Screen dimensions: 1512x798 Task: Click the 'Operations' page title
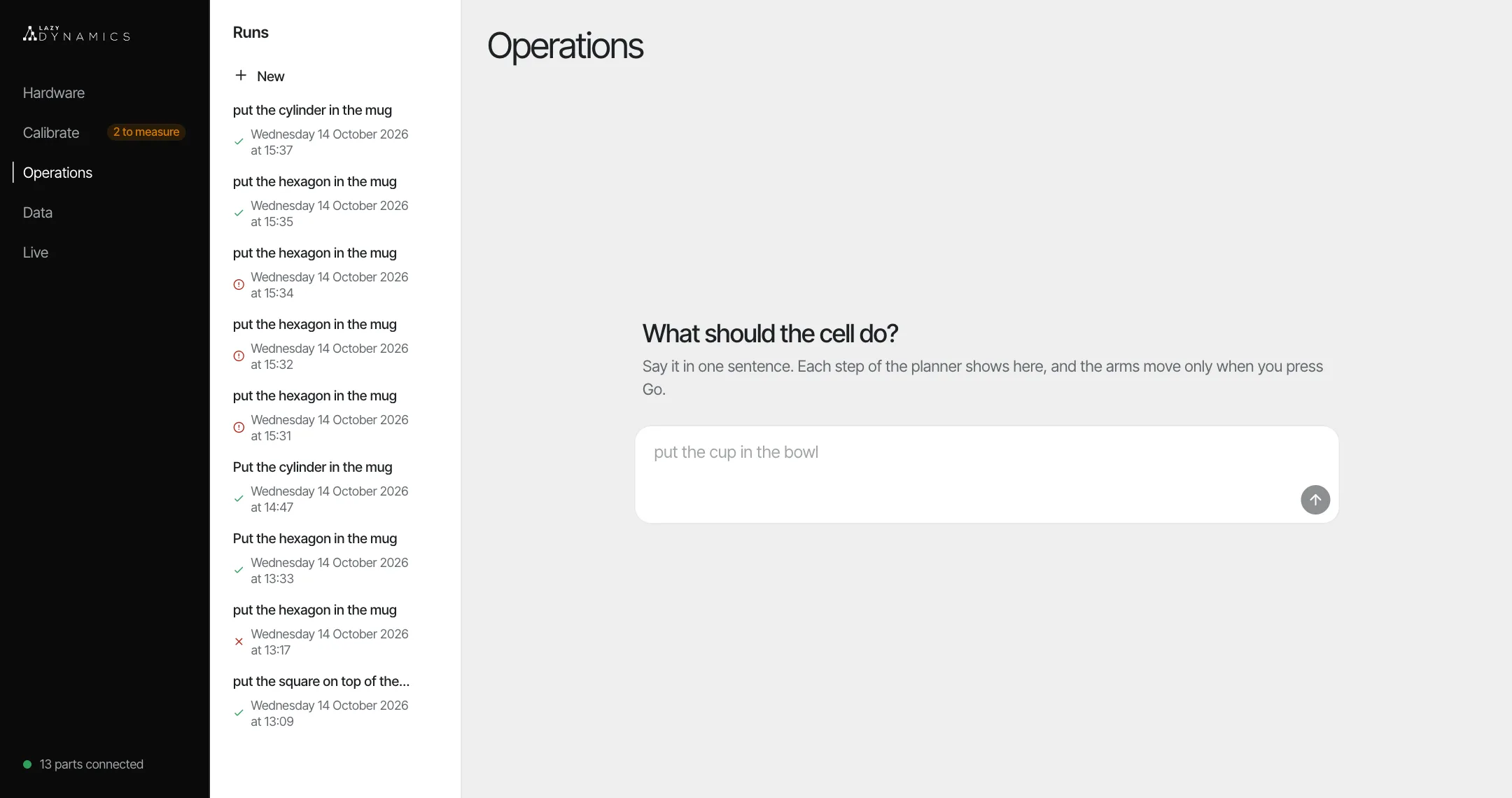pos(565,46)
